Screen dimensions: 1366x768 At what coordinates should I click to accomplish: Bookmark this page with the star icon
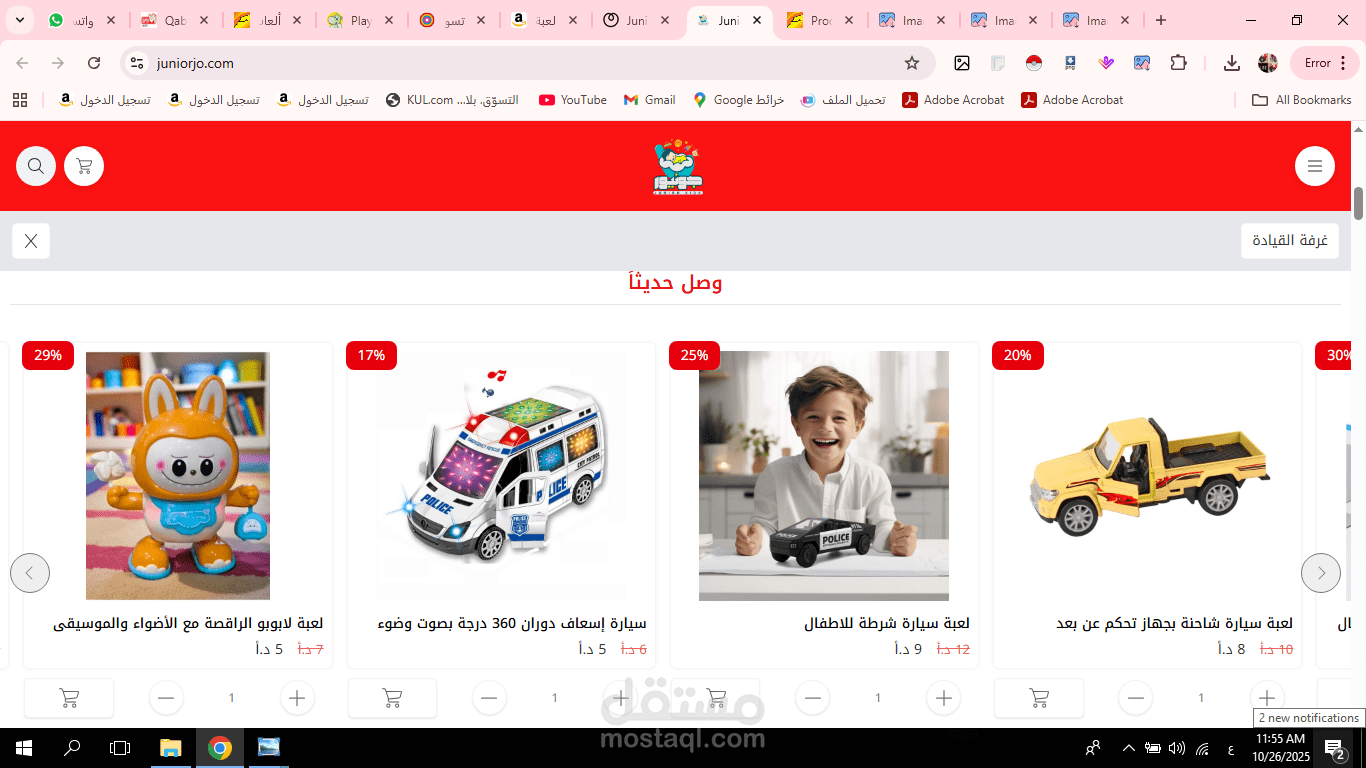[912, 63]
